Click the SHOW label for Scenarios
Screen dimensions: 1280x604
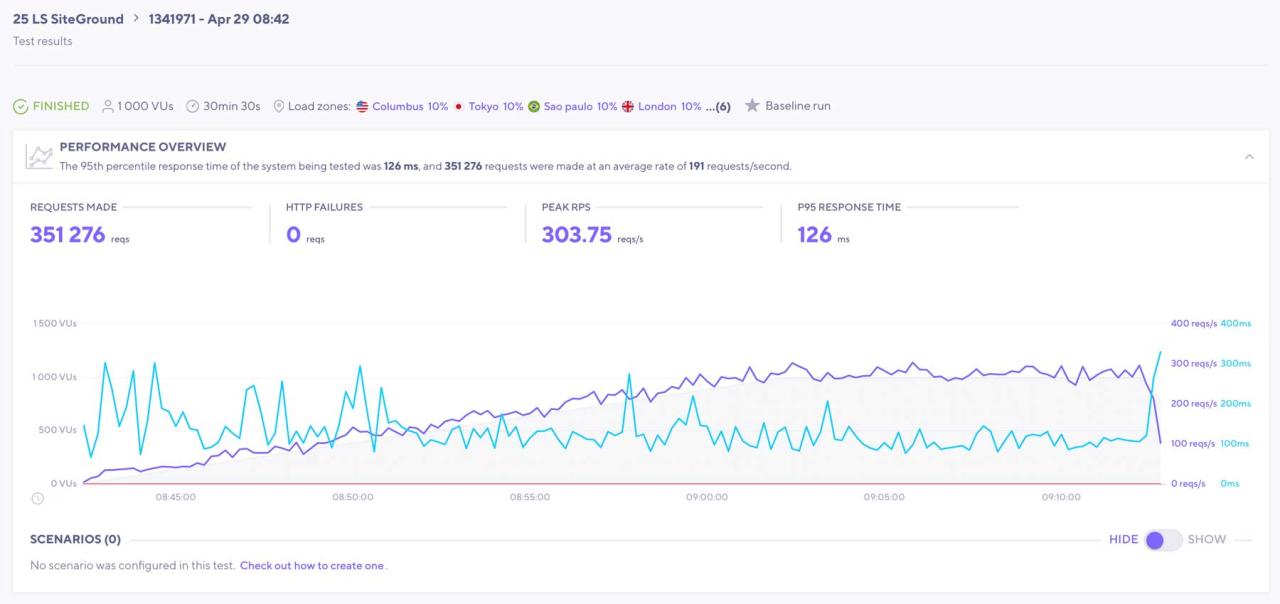(x=1206, y=540)
